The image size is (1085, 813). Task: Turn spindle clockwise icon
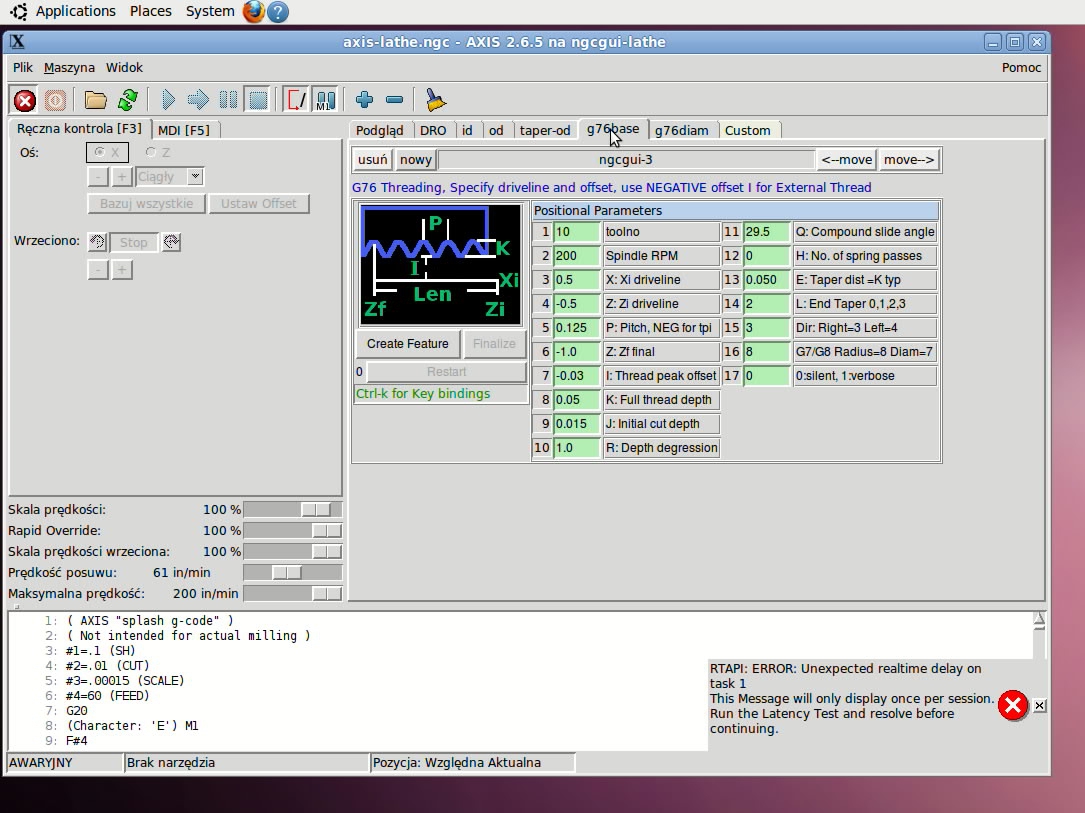coord(172,242)
